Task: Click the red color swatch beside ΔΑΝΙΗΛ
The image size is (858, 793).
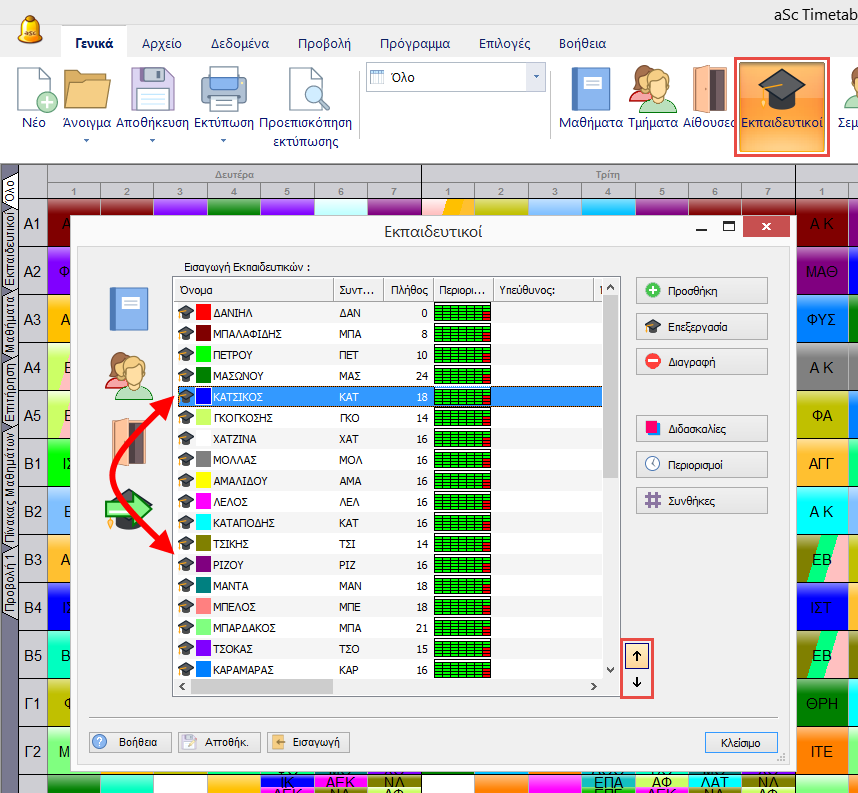Action: click(x=204, y=313)
